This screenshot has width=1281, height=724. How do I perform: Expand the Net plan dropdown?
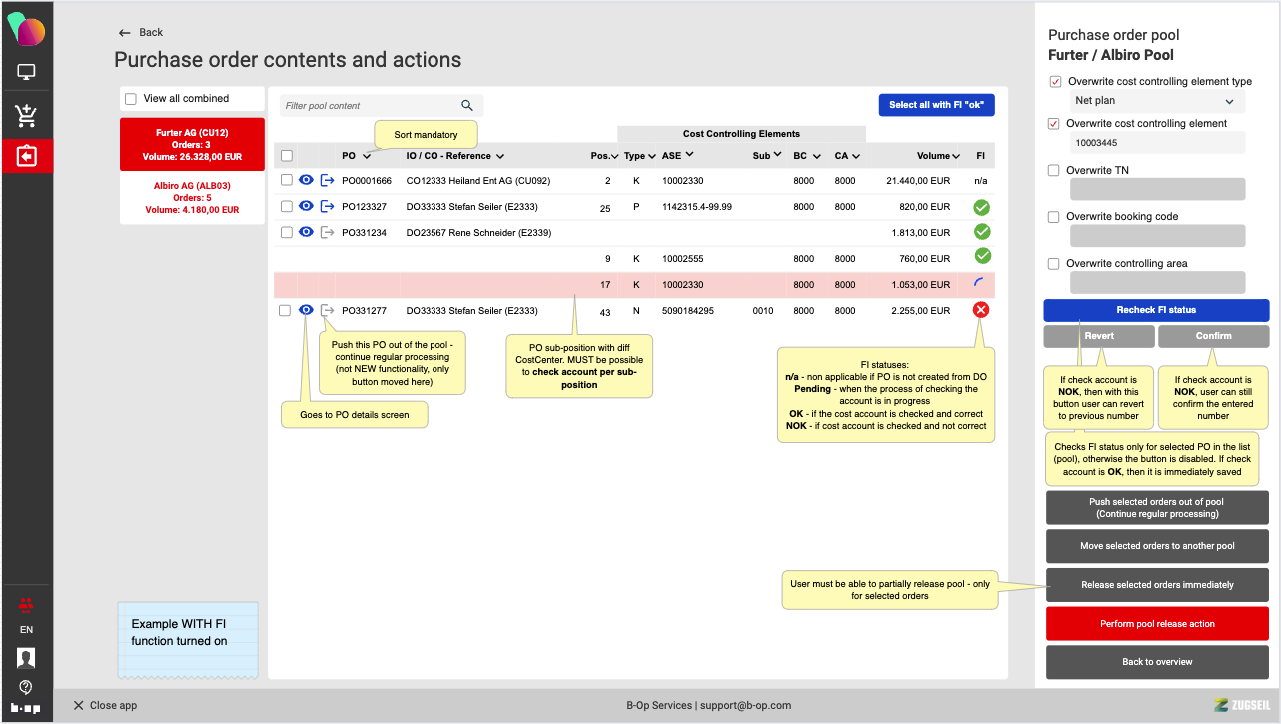coord(1156,101)
